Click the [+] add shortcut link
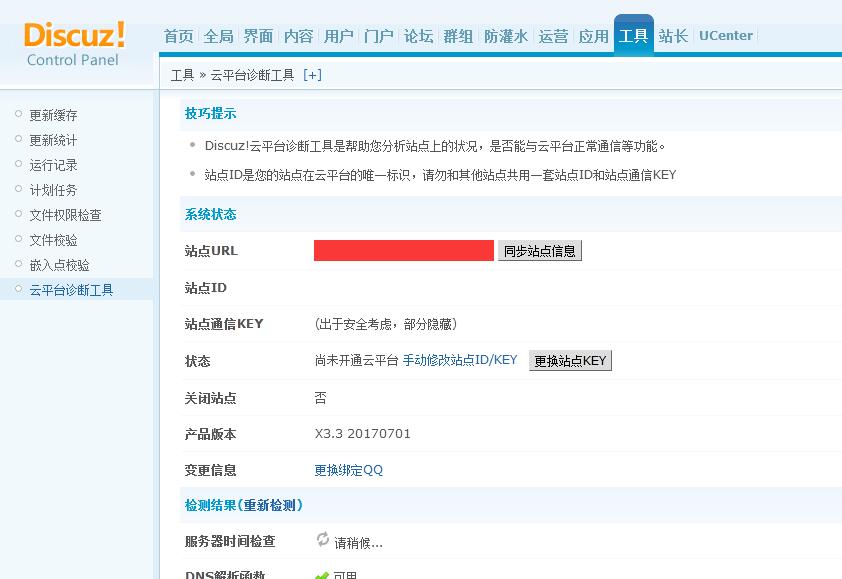The image size is (842, 579). pyautogui.click(x=313, y=75)
